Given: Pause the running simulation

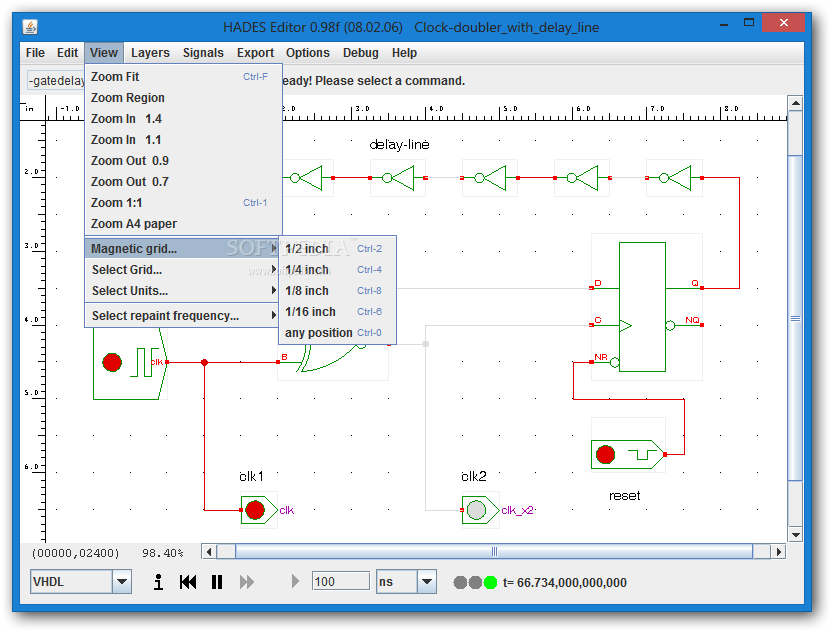Looking at the screenshot, I should tap(217, 582).
